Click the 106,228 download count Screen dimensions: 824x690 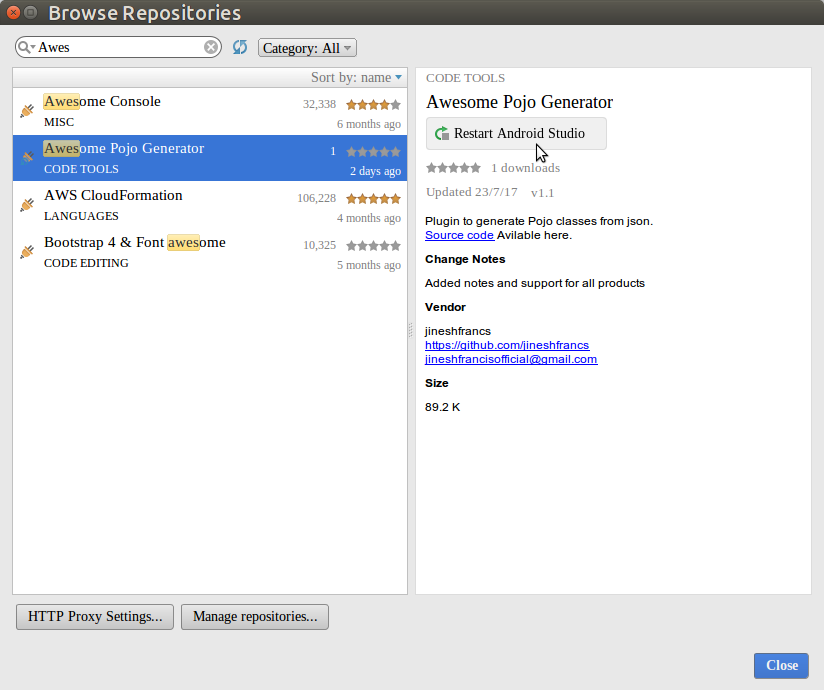(x=316, y=198)
